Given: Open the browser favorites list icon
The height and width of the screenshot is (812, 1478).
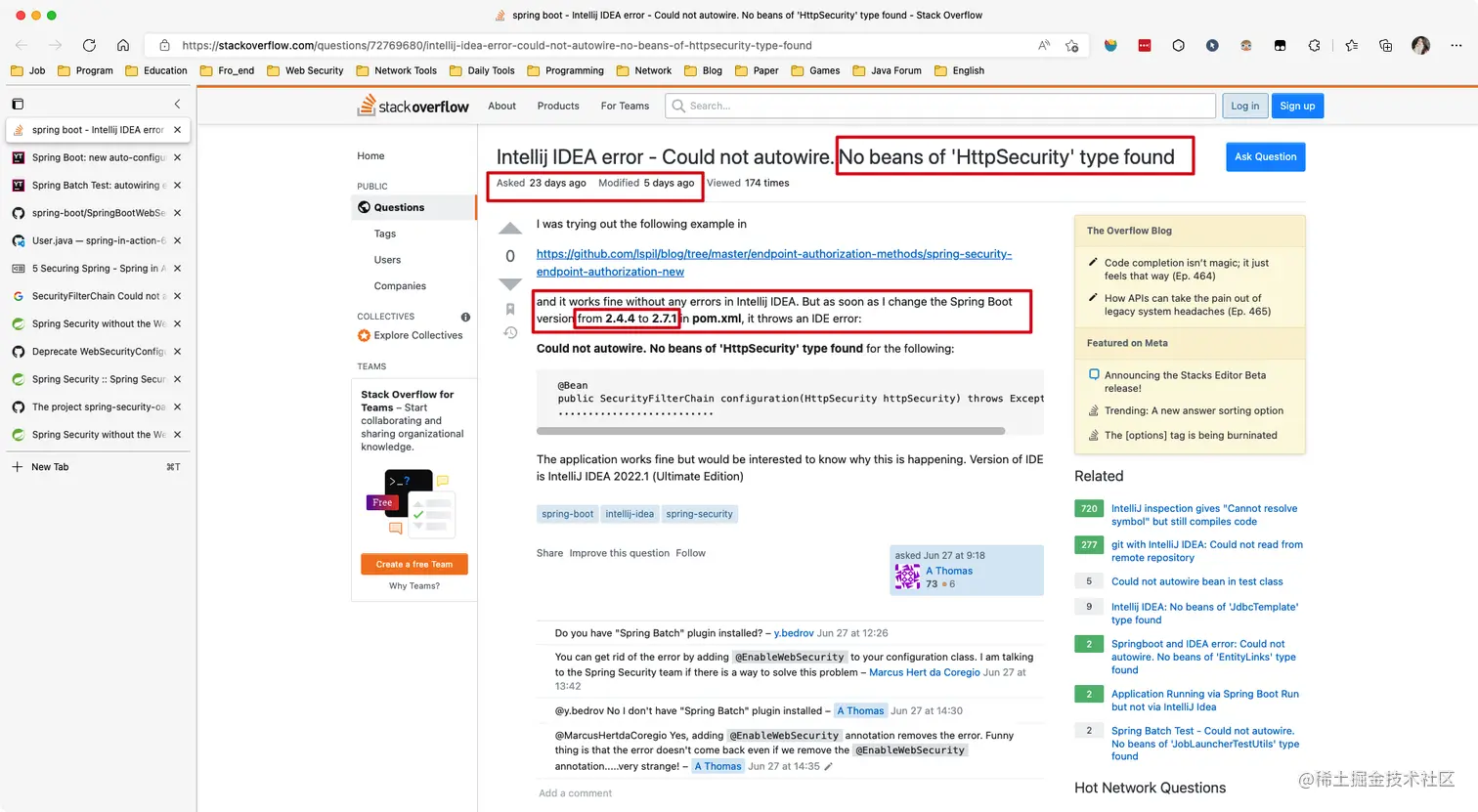Looking at the screenshot, I should pyautogui.click(x=1351, y=45).
